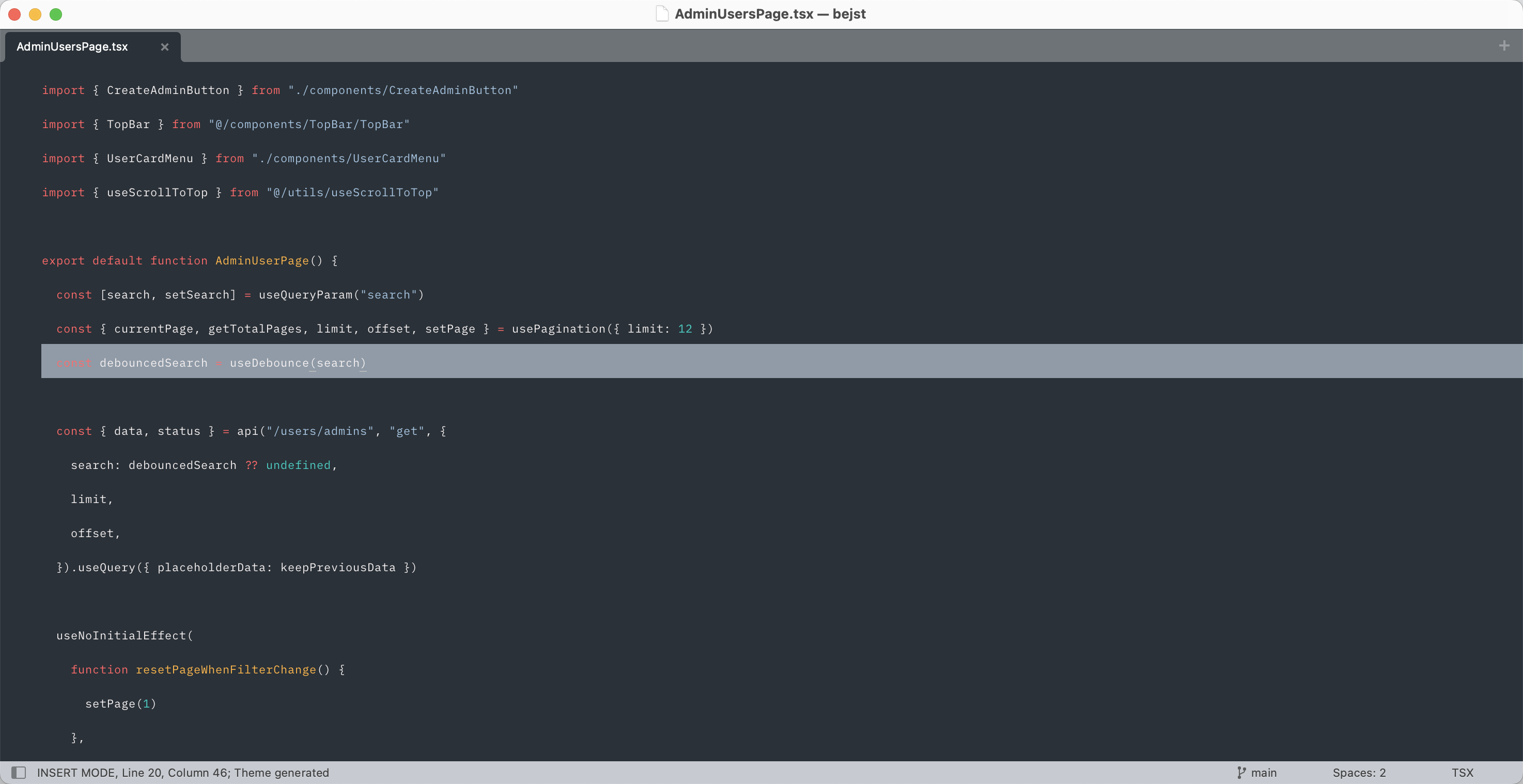Click 'usePagination' call
The image size is (1523, 784).
(x=558, y=330)
